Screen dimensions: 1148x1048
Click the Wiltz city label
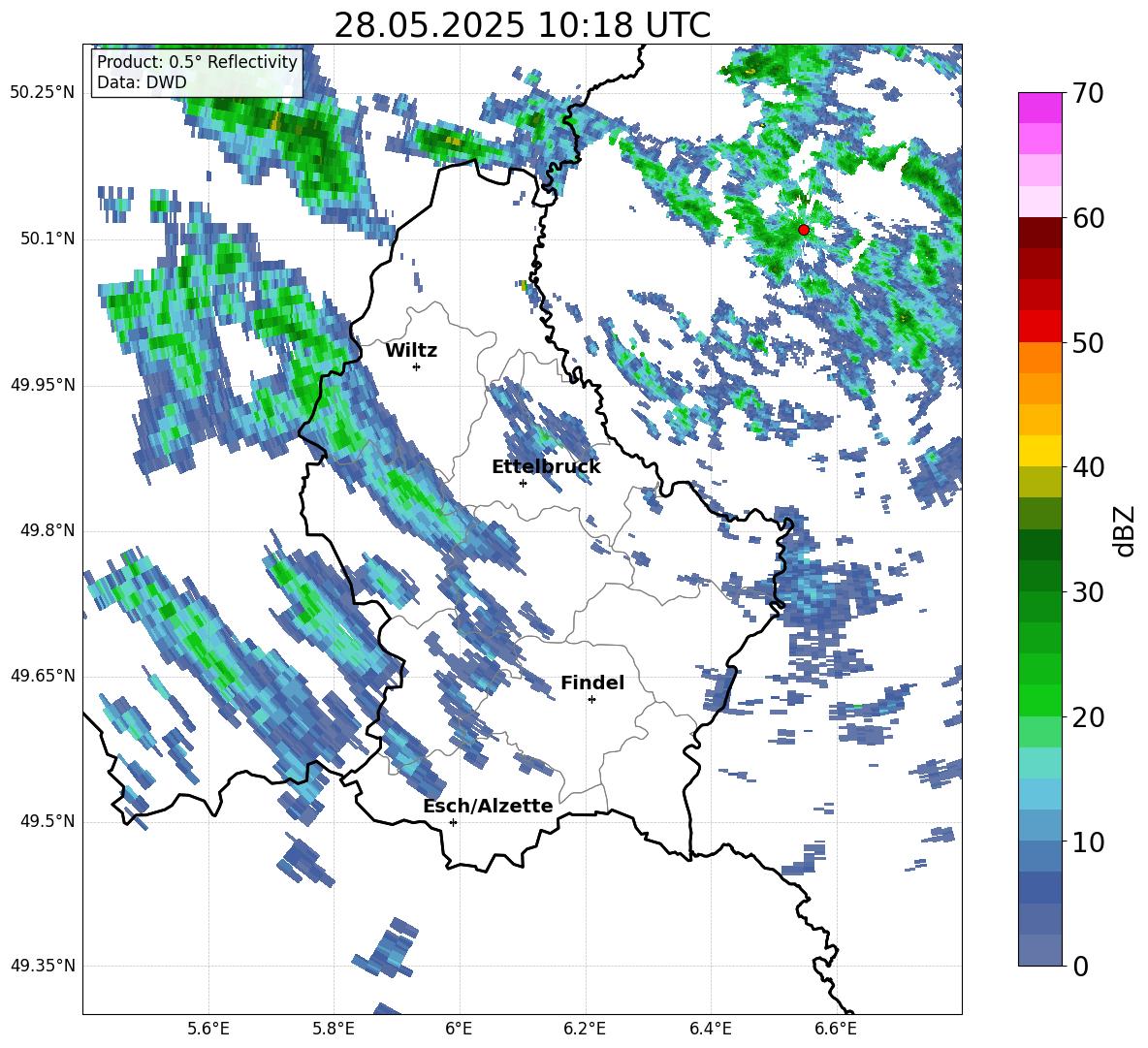click(411, 351)
